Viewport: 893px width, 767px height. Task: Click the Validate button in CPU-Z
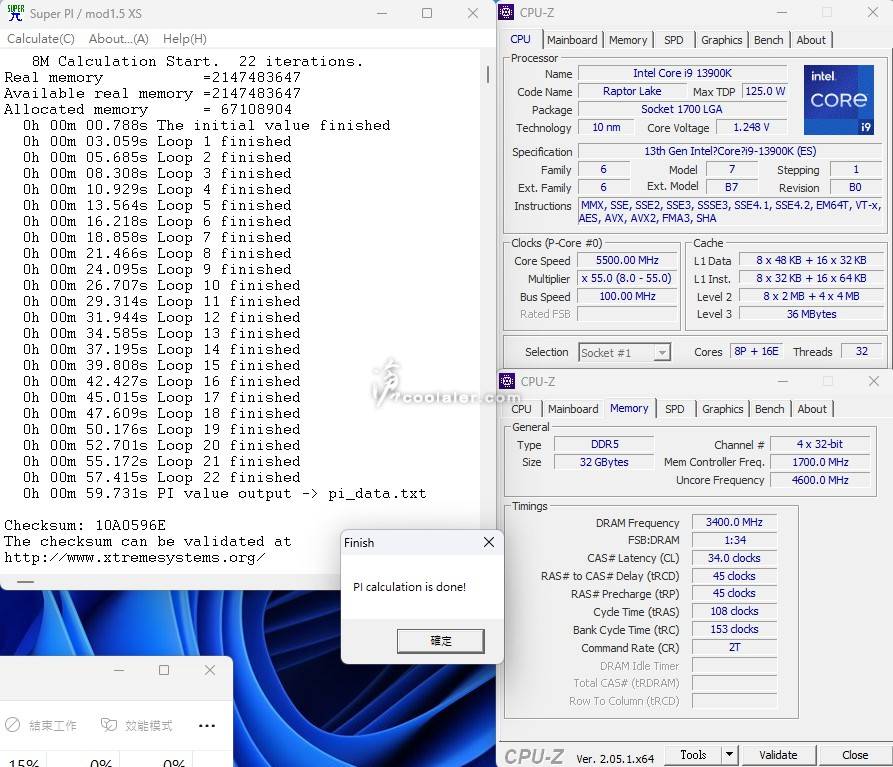(x=777, y=755)
